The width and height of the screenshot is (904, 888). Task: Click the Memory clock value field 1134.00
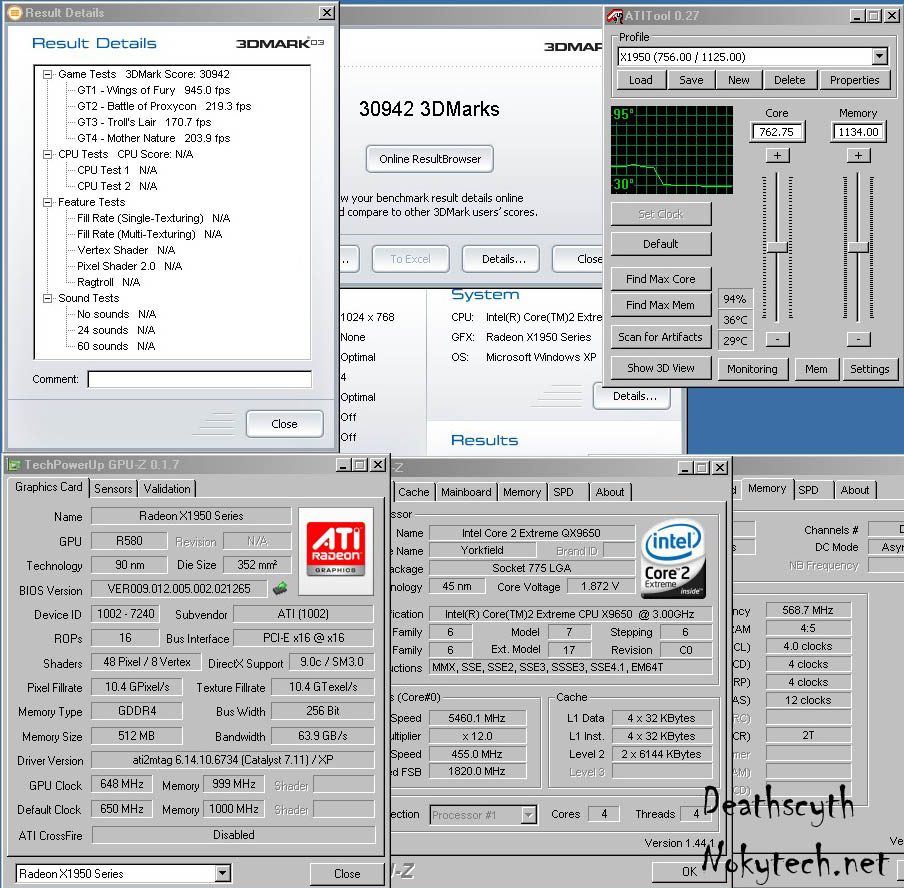(858, 132)
